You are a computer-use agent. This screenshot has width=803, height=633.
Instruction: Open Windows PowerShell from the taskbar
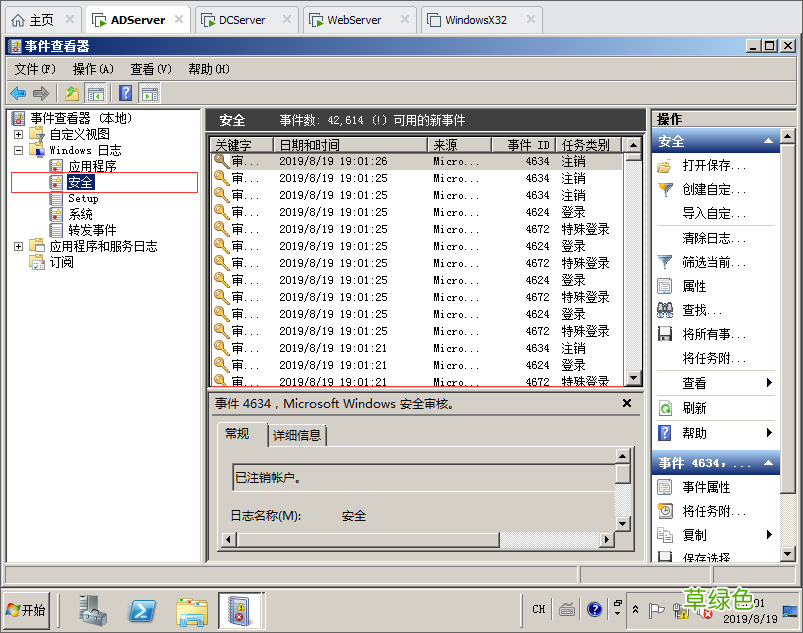click(142, 610)
